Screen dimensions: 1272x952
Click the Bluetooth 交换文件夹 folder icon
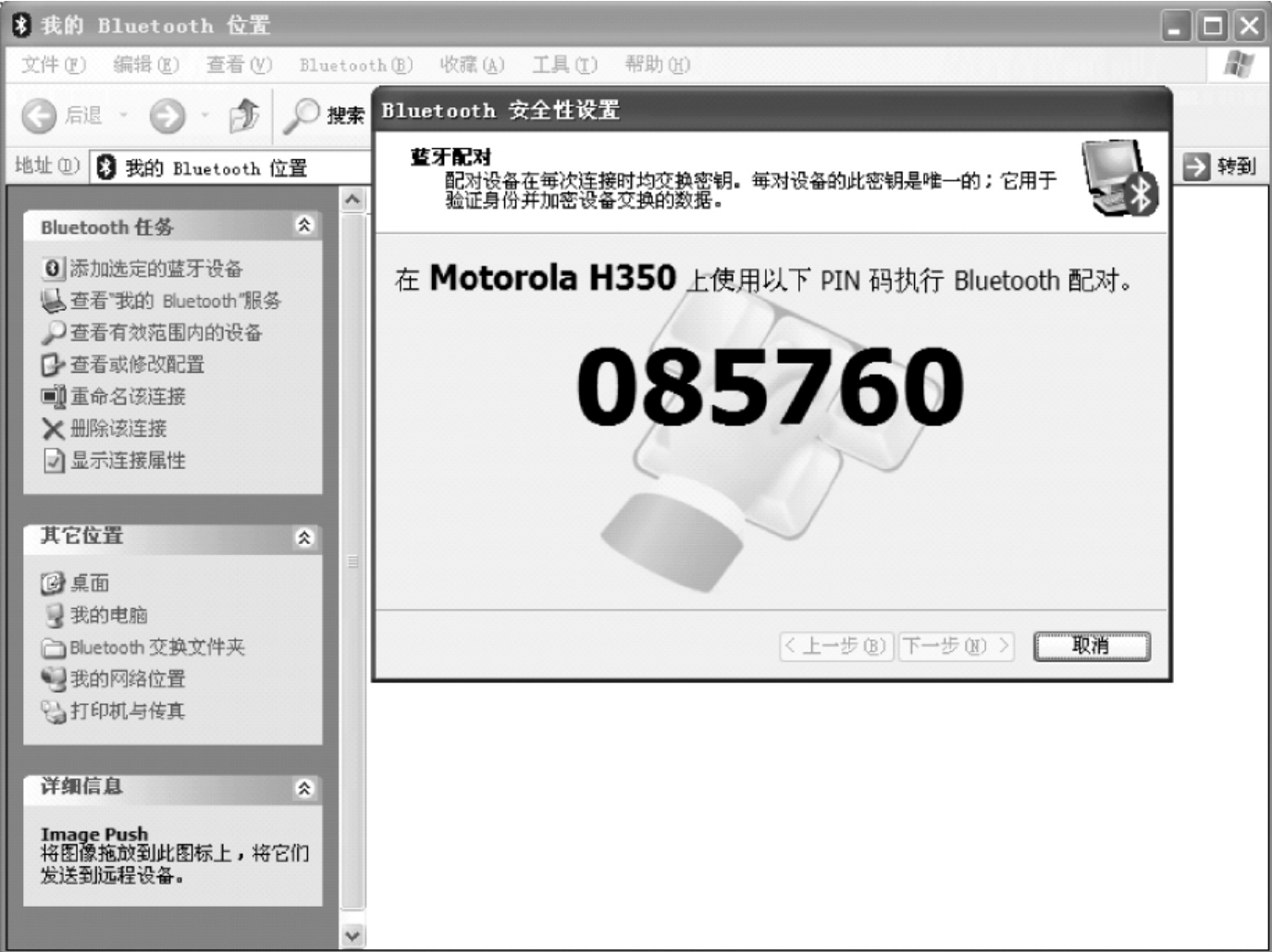point(54,648)
